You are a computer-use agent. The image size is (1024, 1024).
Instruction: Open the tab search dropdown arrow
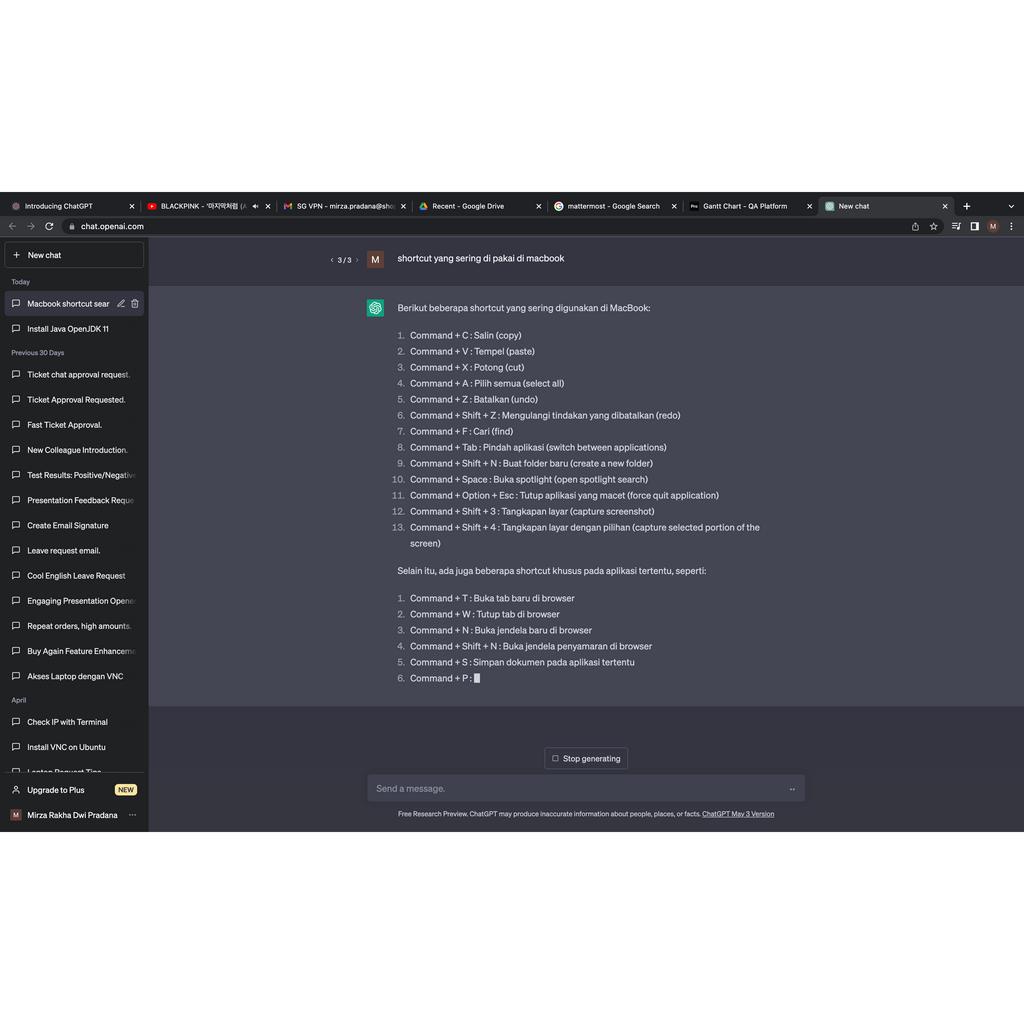[x=1011, y=207]
